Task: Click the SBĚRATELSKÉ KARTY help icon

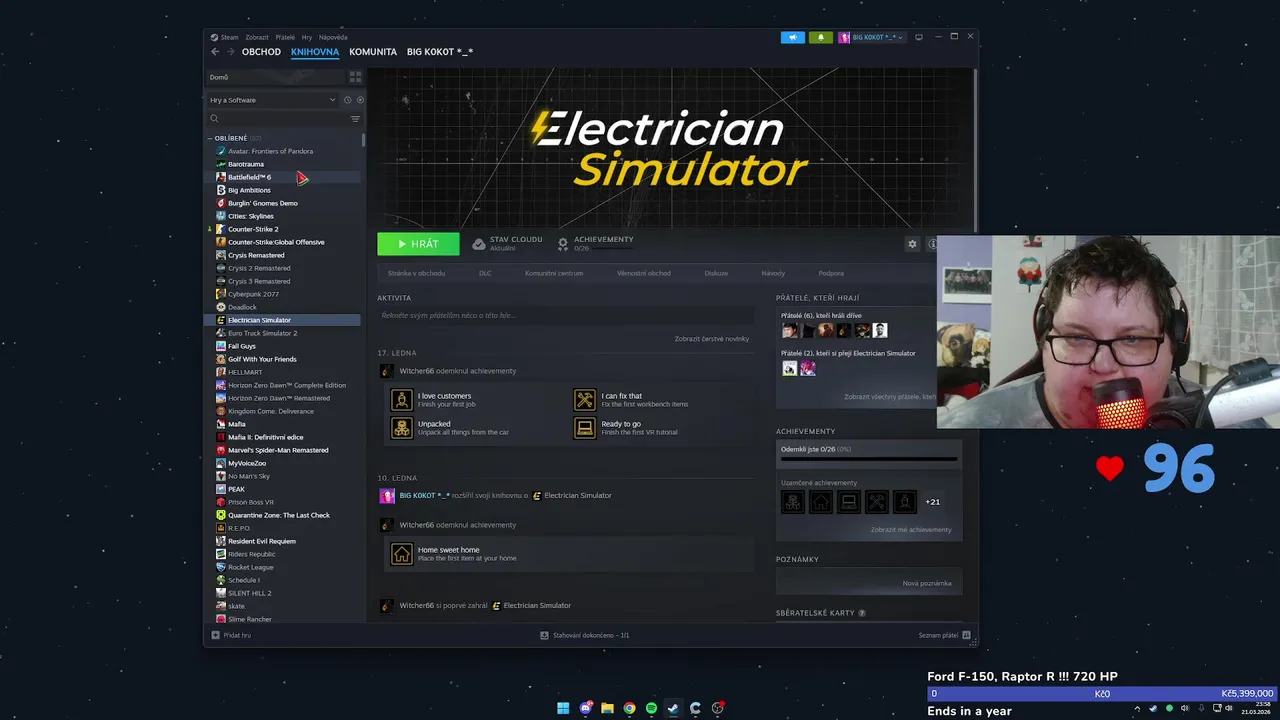Action: click(x=862, y=613)
